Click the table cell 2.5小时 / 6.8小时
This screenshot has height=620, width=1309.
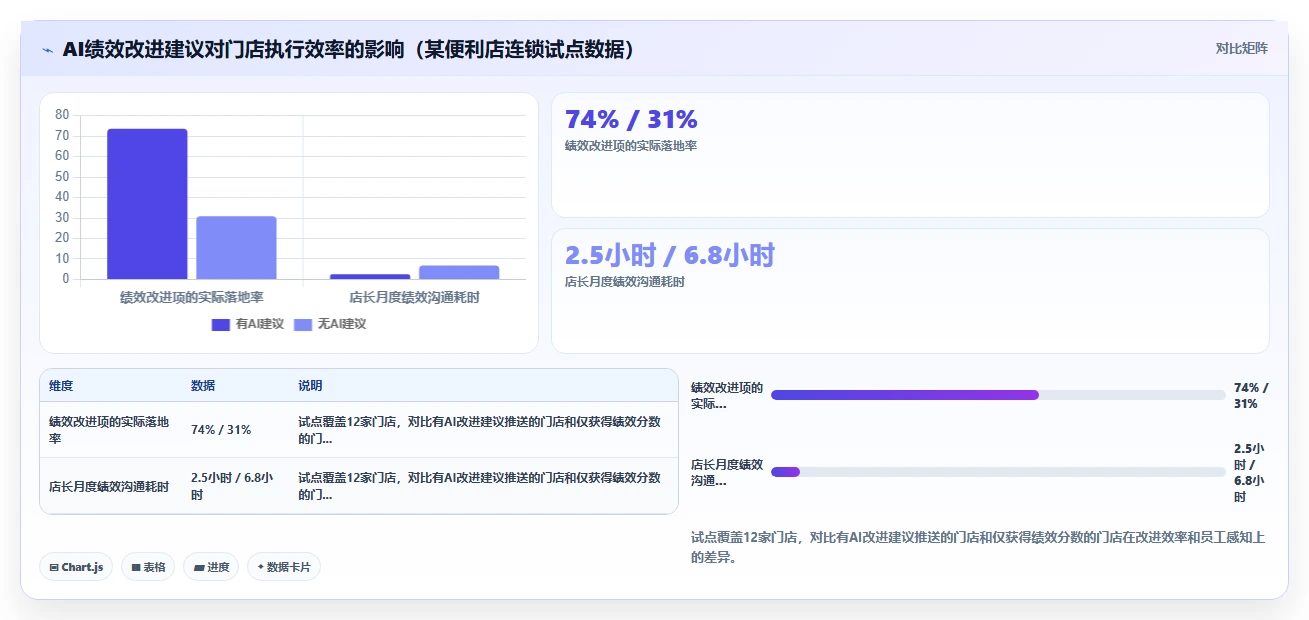tap(233, 487)
